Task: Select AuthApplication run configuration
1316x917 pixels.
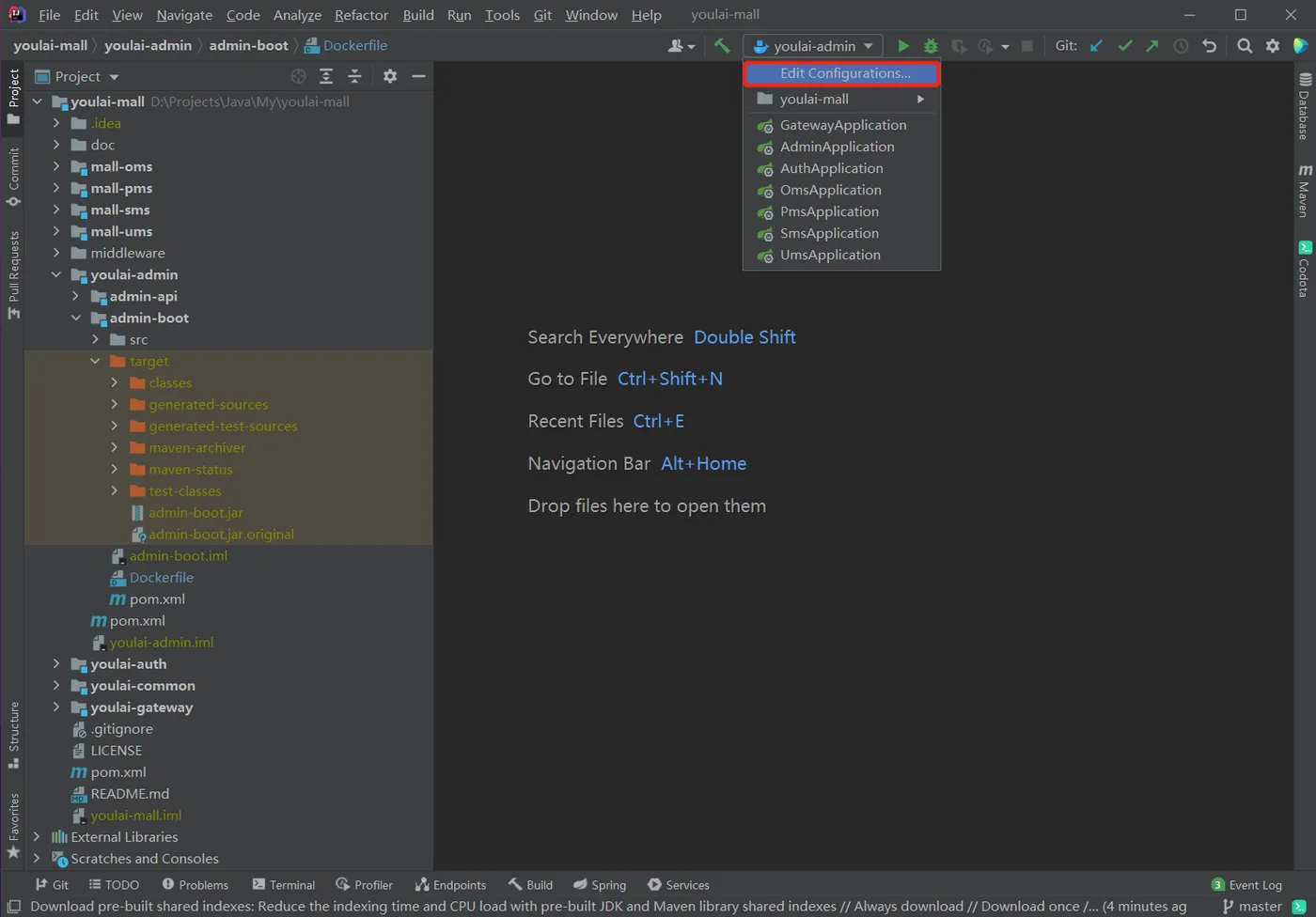Action: tap(841, 168)
